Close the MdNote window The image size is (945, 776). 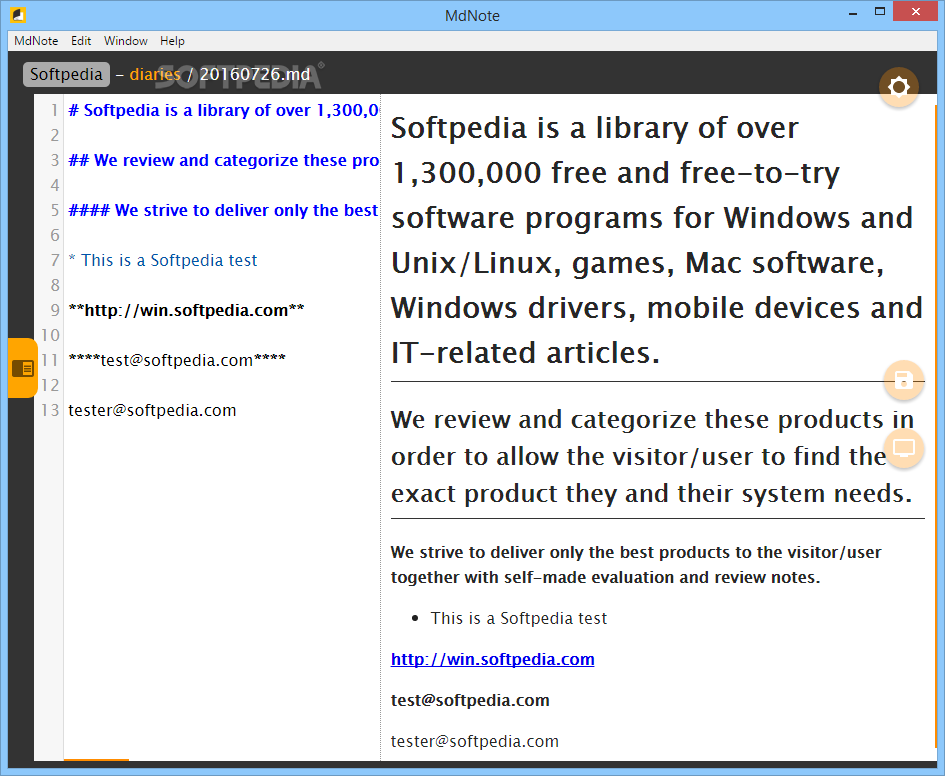915,11
